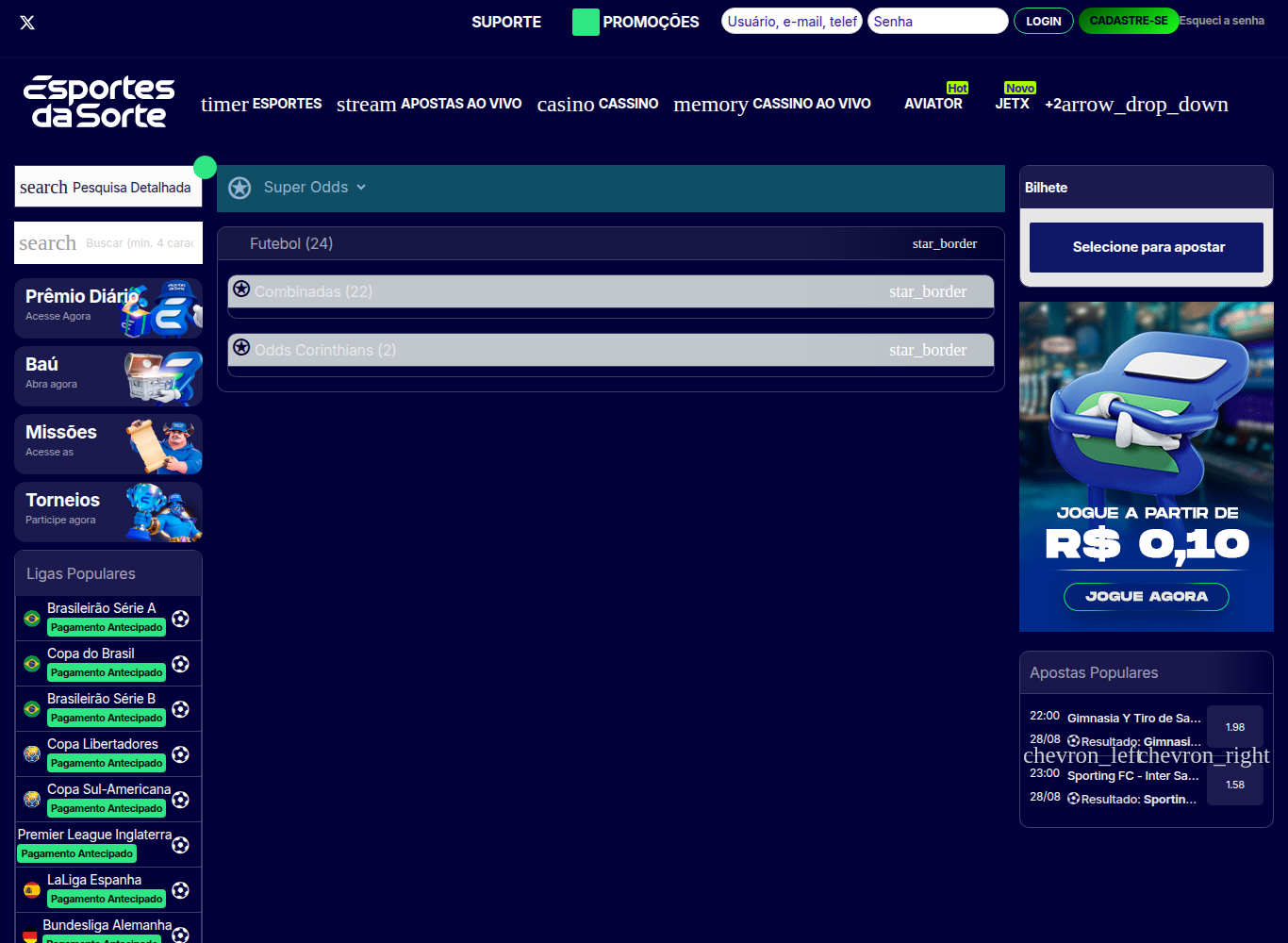Click the Jogue Agora banner button

pyautogui.click(x=1147, y=596)
